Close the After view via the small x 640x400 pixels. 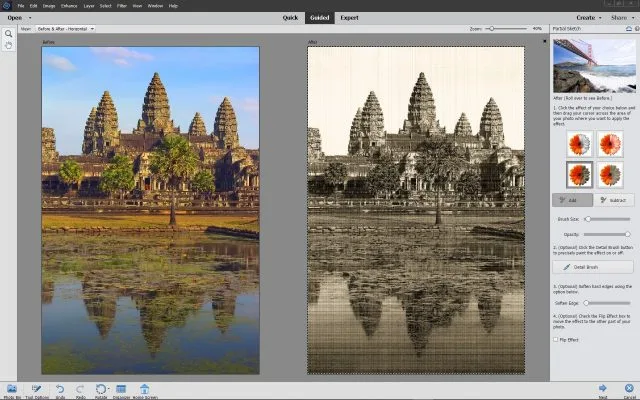pos(544,41)
